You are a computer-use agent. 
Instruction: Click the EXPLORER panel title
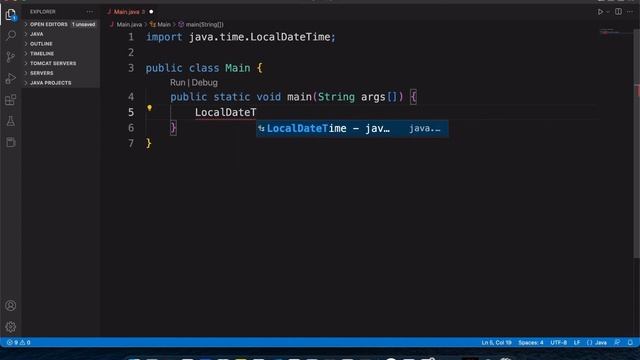pos(42,12)
